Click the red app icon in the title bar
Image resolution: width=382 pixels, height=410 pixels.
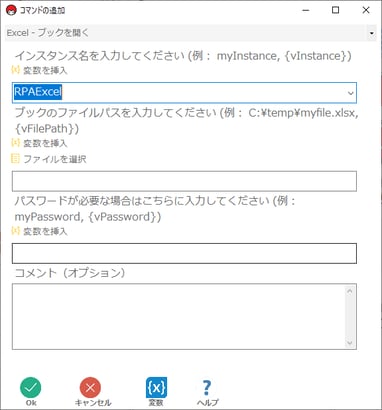11,10
